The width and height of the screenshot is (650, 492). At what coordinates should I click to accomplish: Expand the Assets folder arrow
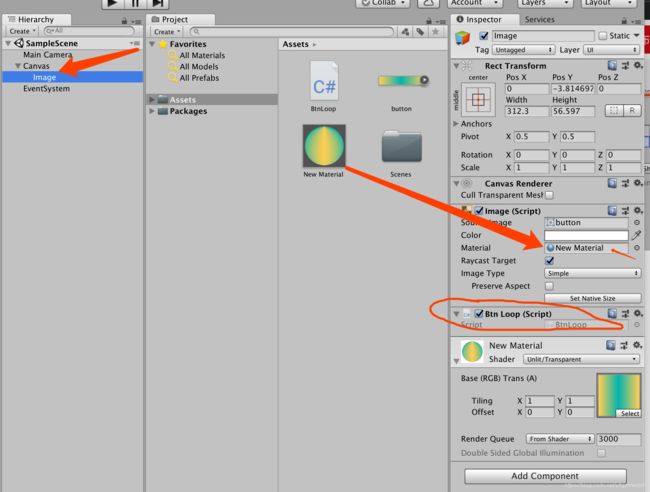[152, 99]
